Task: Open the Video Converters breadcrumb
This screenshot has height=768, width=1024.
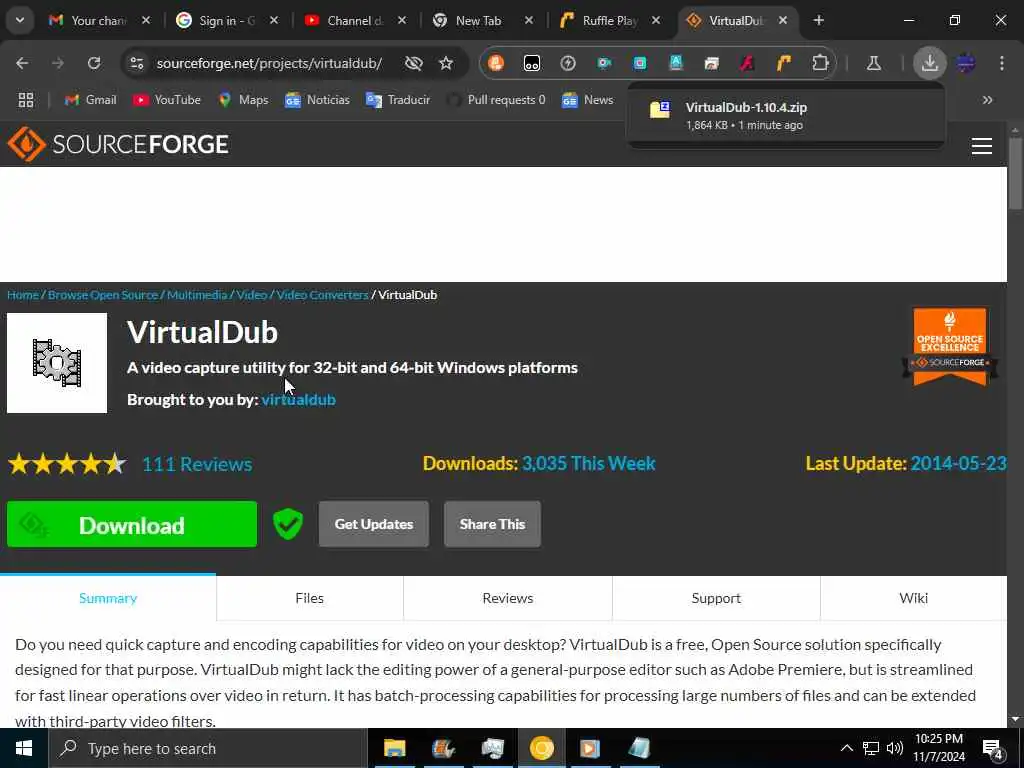Action: pyautogui.click(x=322, y=295)
